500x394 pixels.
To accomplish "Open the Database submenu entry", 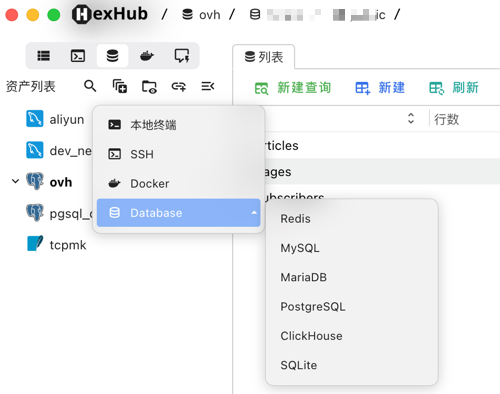I will [x=178, y=213].
